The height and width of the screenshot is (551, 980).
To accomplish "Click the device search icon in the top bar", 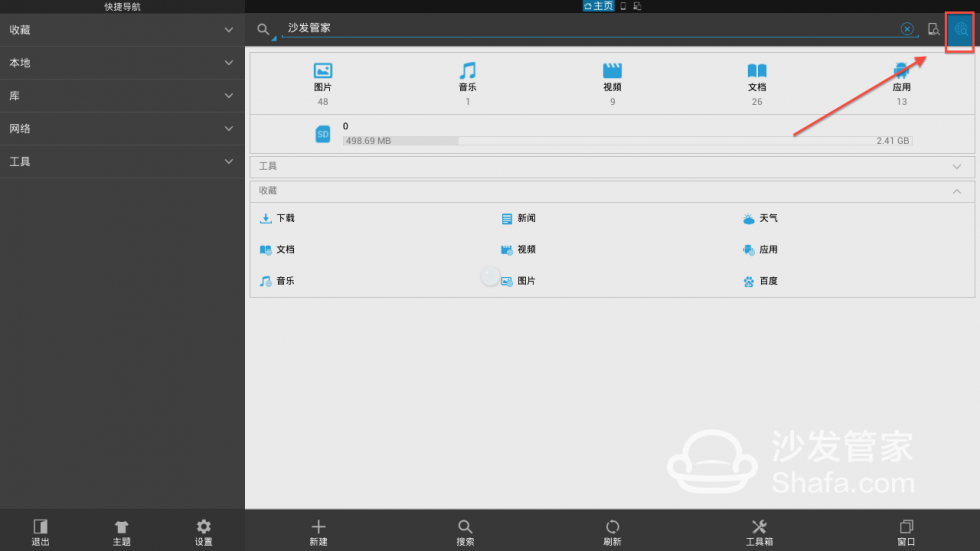I will (933, 29).
